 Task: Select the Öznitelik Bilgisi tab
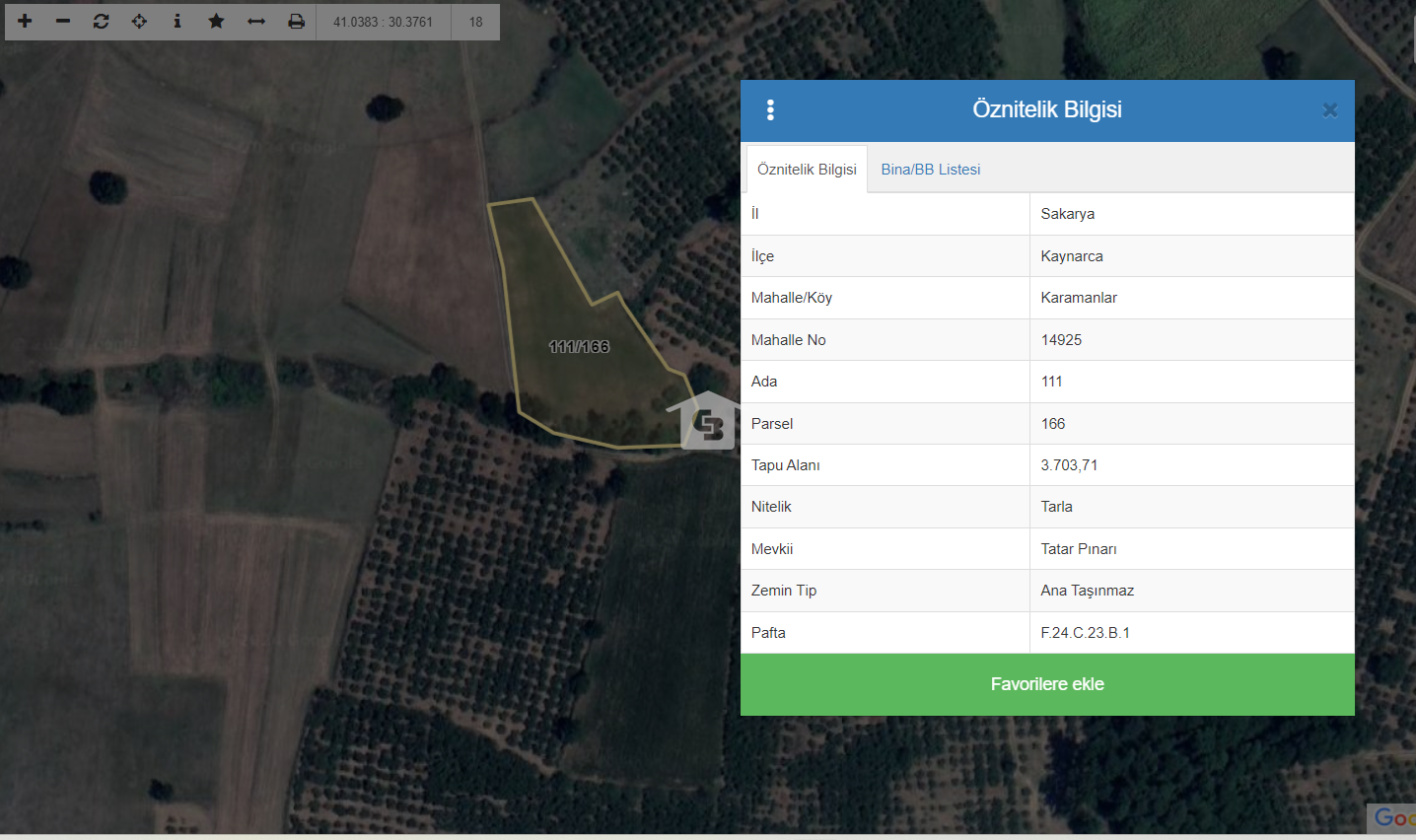(807, 170)
